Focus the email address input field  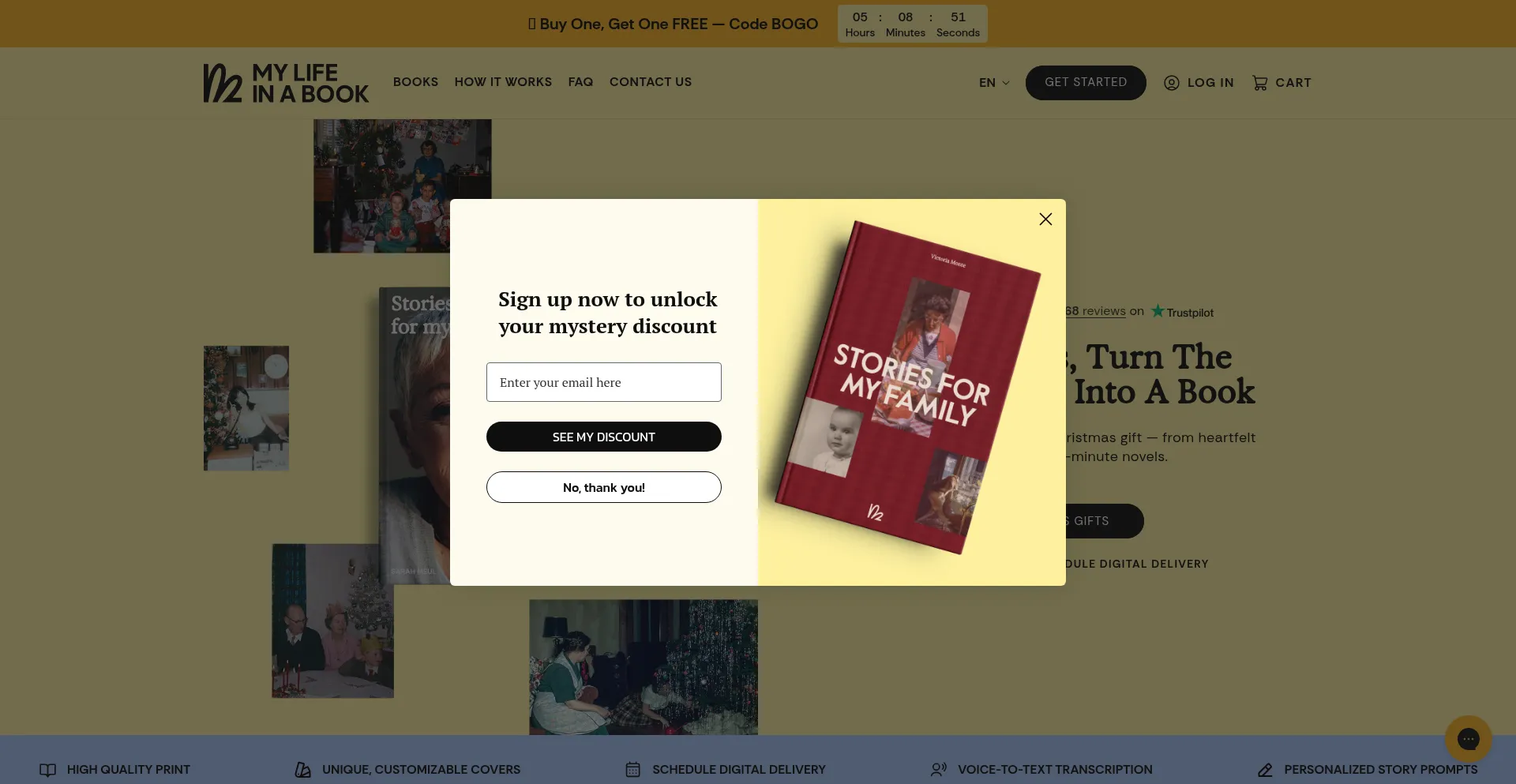604,382
